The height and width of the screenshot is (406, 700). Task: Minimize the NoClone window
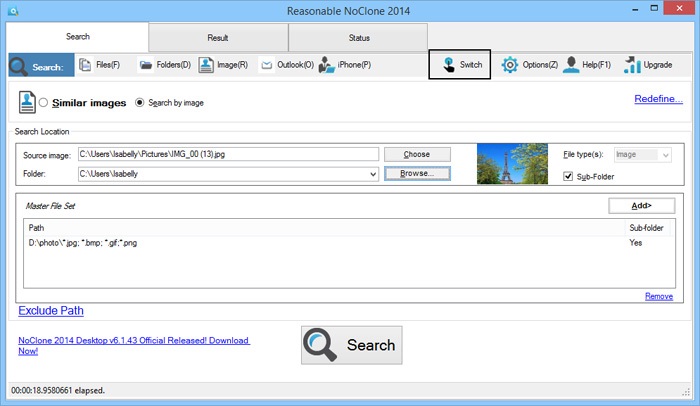click(635, 9)
